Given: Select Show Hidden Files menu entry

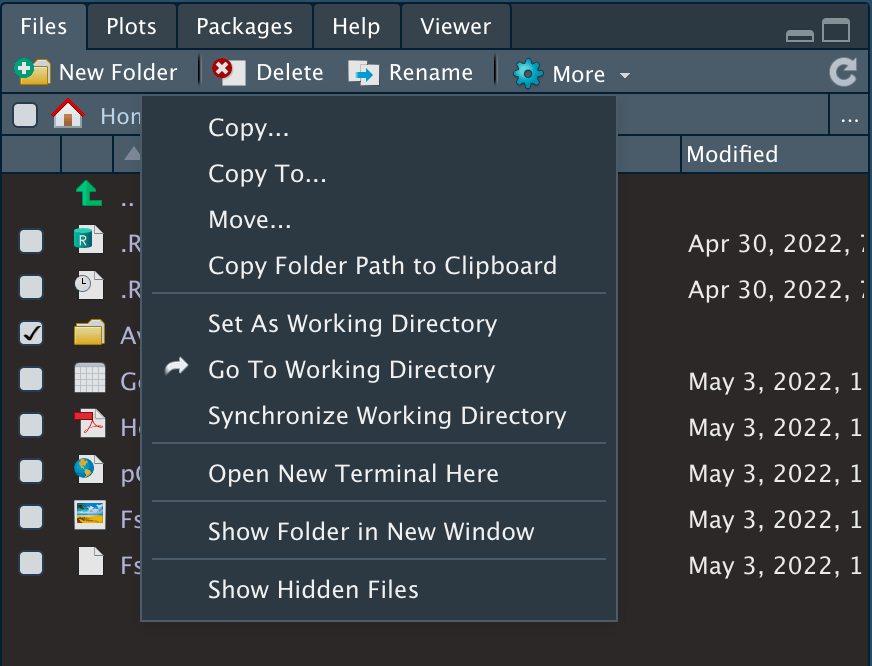Looking at the screenshot, I should click(x=313, y=590).
